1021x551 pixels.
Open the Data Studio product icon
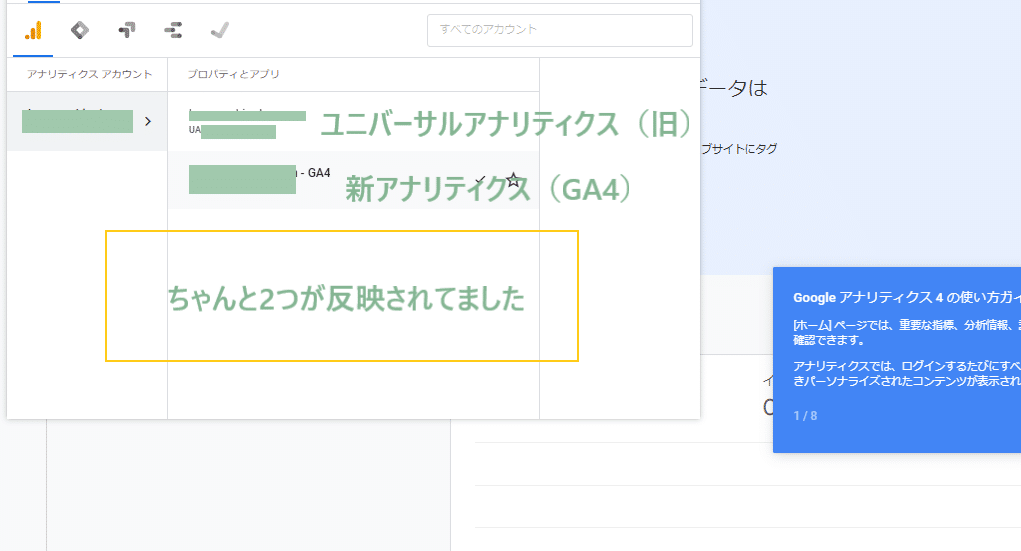[x=173, y=30]
